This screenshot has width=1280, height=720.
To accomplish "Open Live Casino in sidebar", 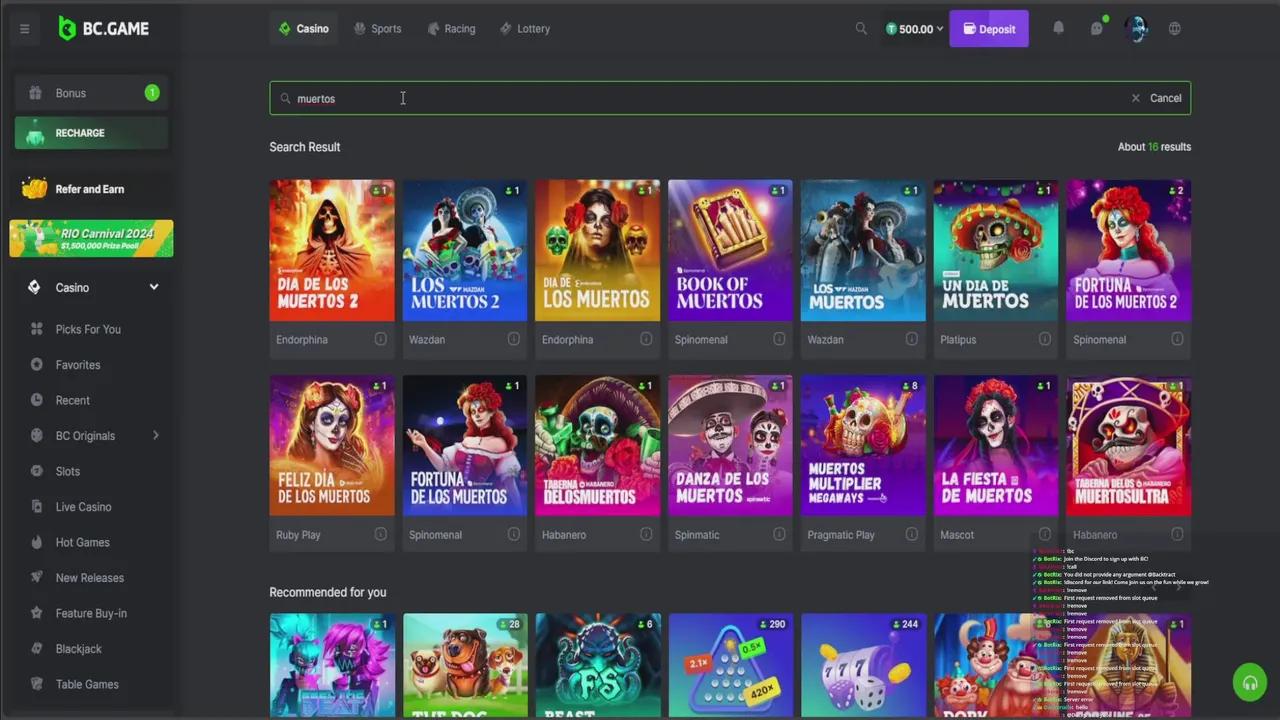I will 84,507.
